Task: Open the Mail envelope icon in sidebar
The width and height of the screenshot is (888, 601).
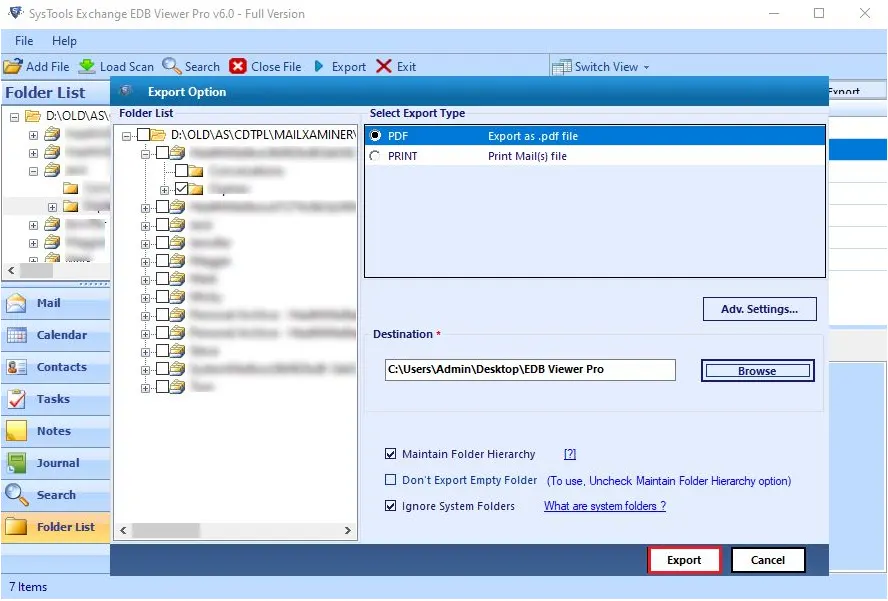Action: pos(16,304)
